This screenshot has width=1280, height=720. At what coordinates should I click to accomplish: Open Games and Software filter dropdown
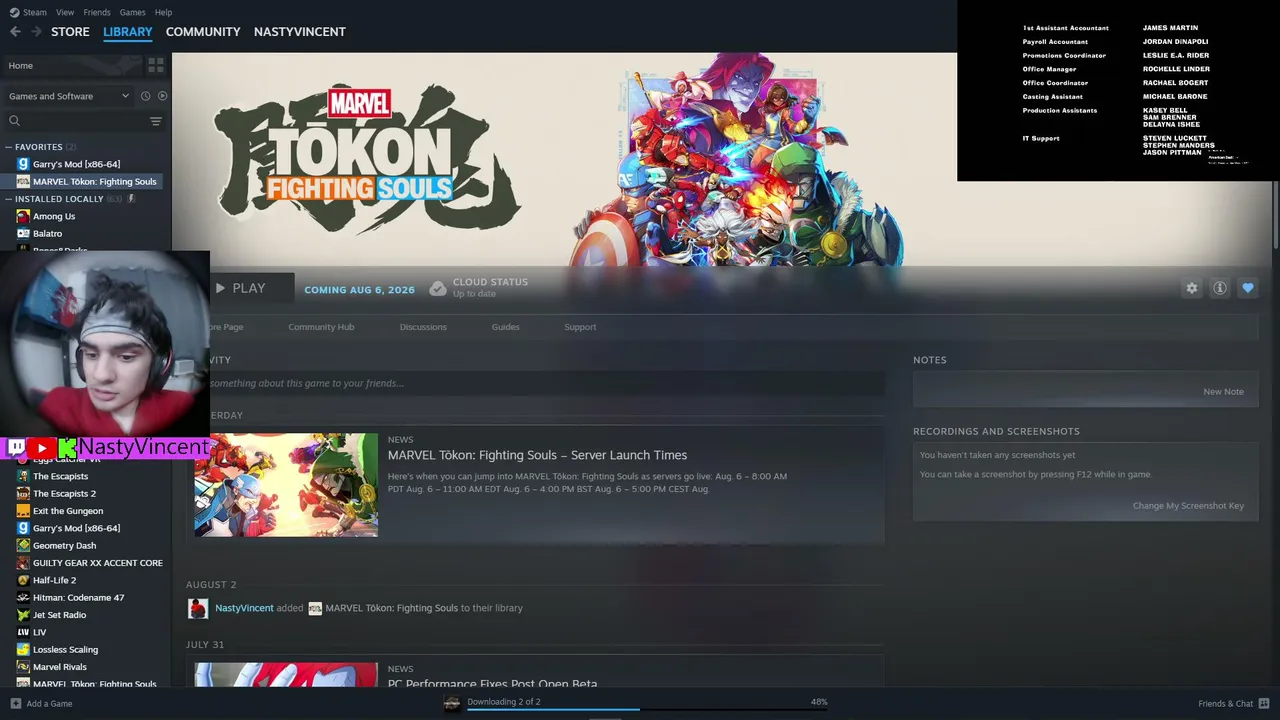pos(69,96)
